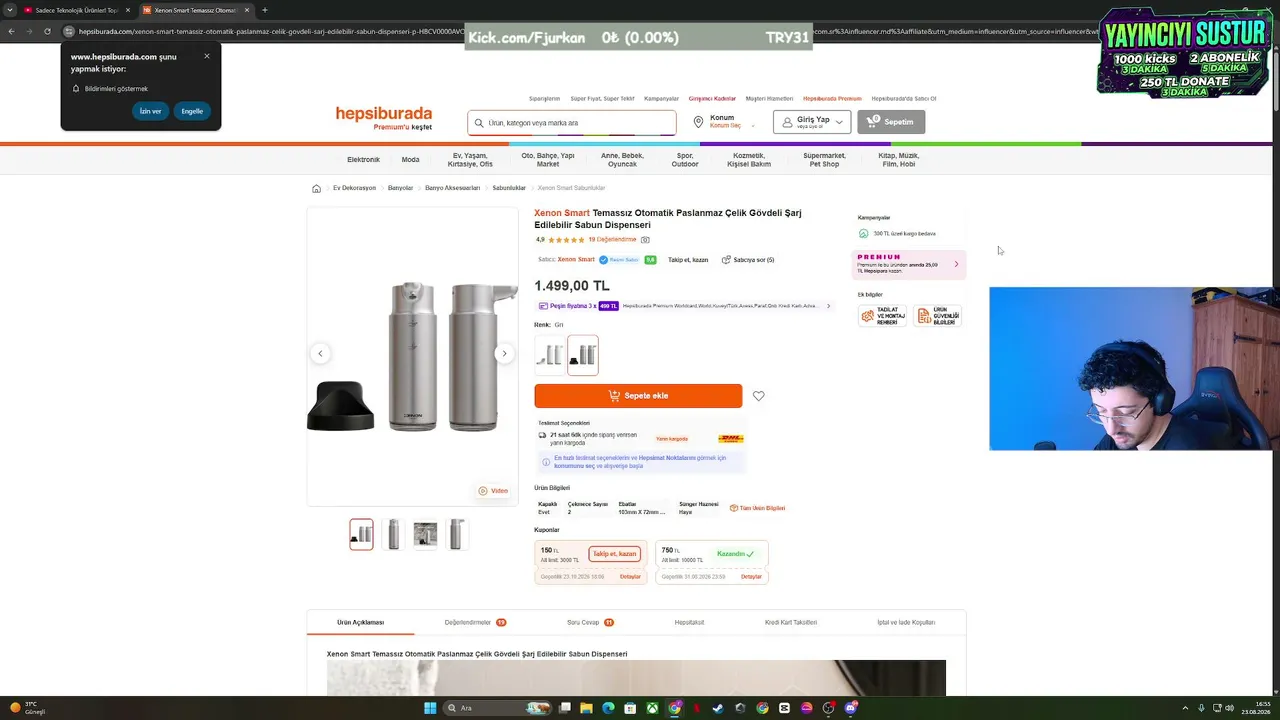
Task: Expand the Giriş Yap account dropdown
Action: 812,122
